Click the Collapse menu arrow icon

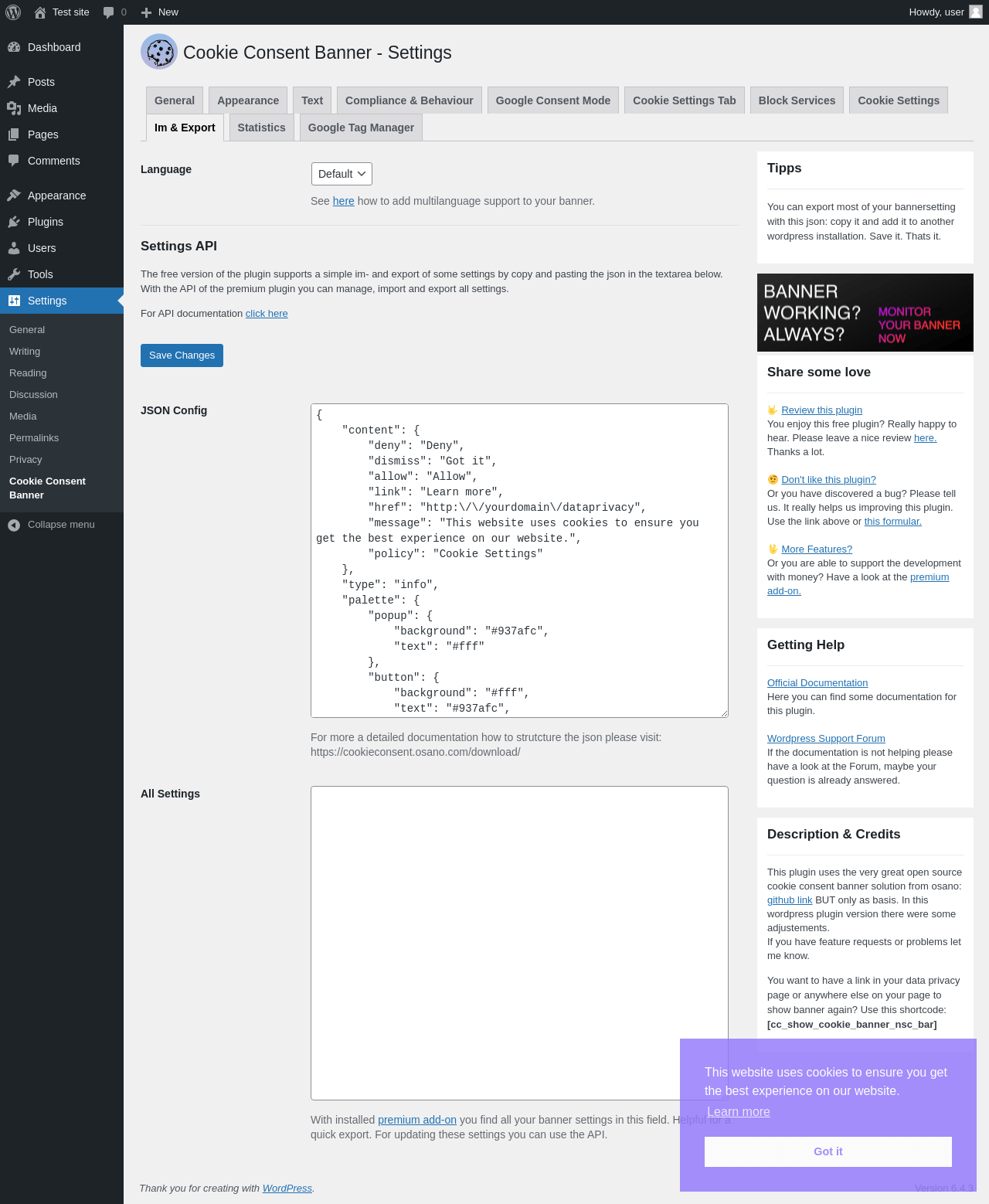tap(14, 525)
